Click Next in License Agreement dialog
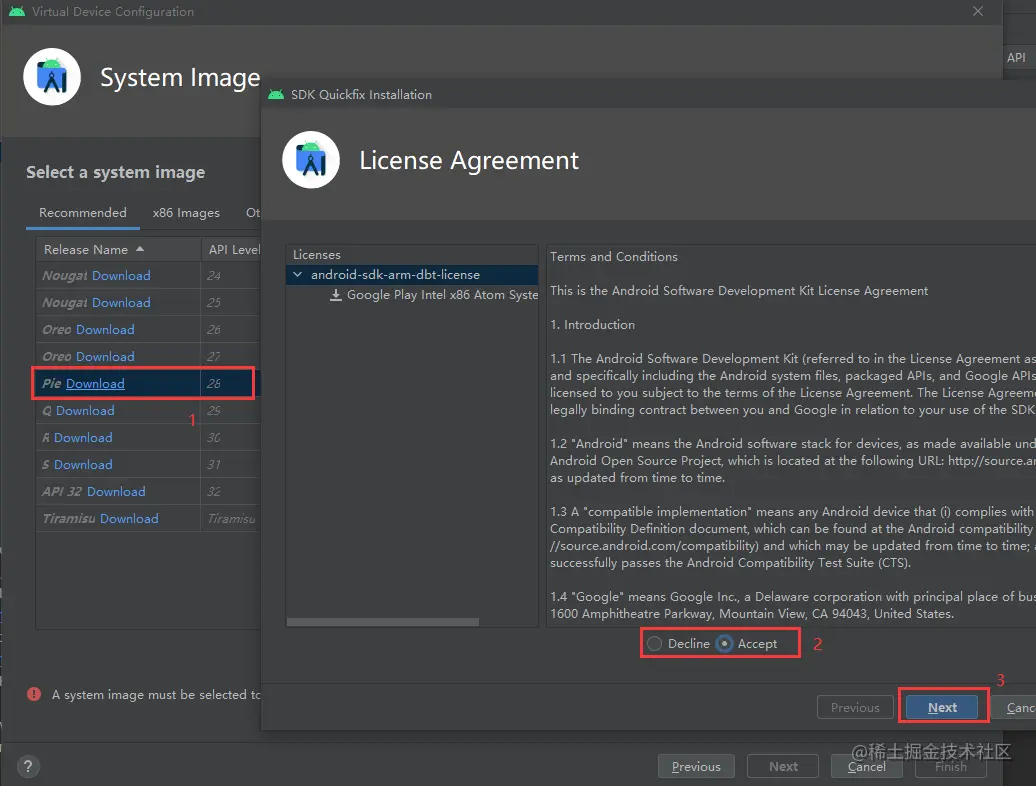The width and height of the screenshot is (1036, 786). click(x=942, y=707)
